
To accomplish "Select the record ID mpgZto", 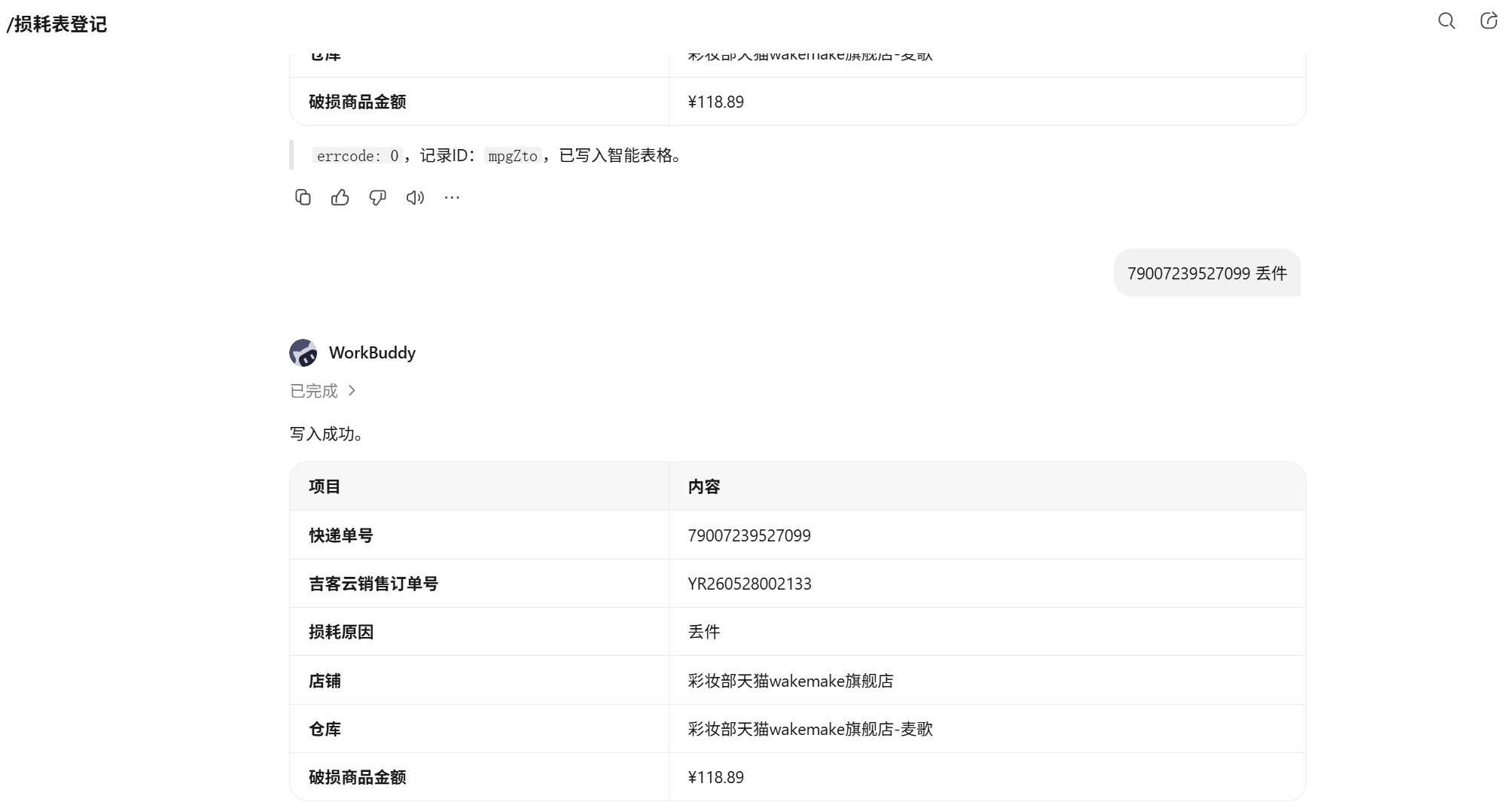I will pyautogui.click(x=513, y=156).
